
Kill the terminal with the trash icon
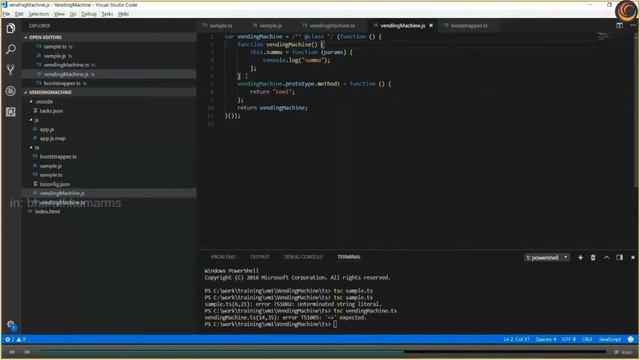click(x=593, y=258)
